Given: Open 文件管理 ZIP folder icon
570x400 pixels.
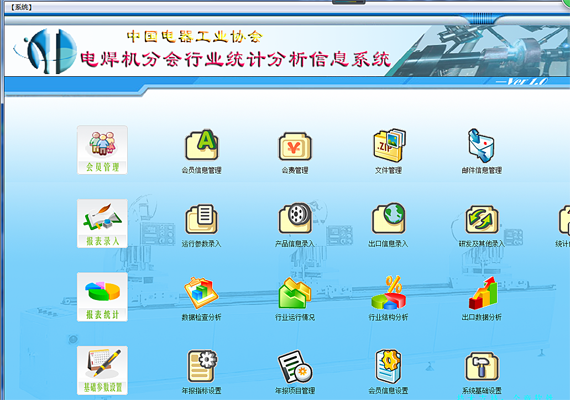Looking at the screenshot, I should 389,145.
